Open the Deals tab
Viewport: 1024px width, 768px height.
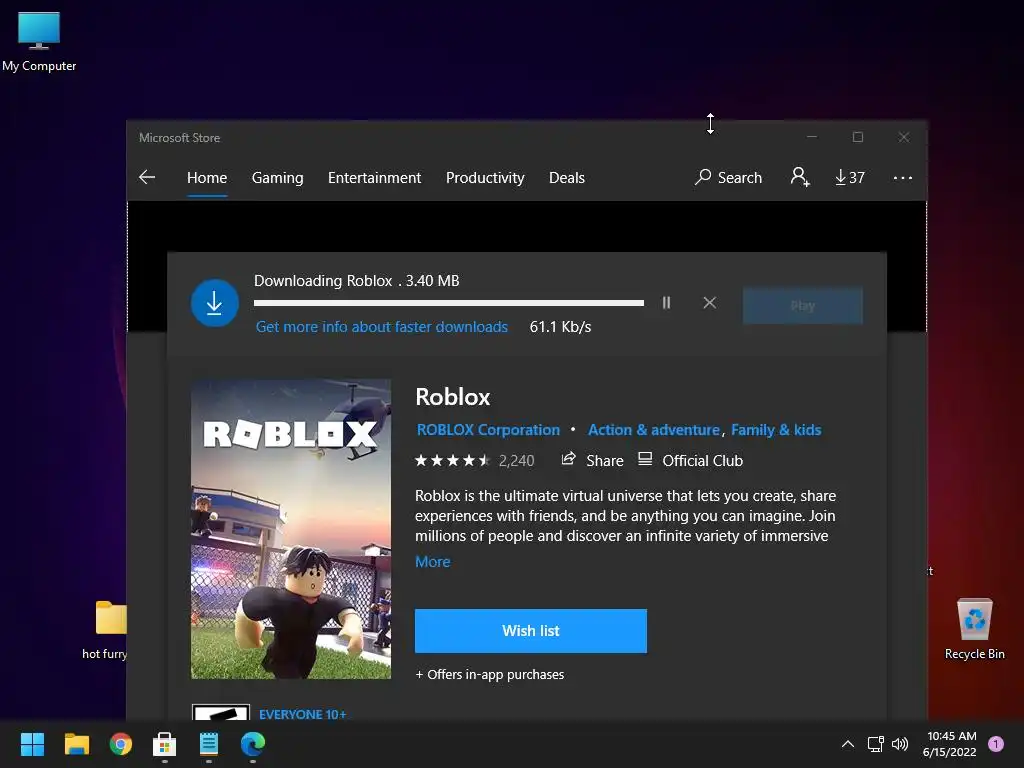click(x=567, y=178)
